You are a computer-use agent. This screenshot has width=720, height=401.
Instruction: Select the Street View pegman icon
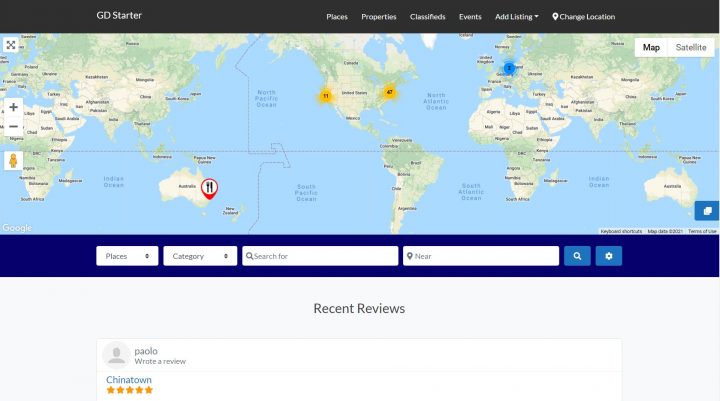(13, 160)
